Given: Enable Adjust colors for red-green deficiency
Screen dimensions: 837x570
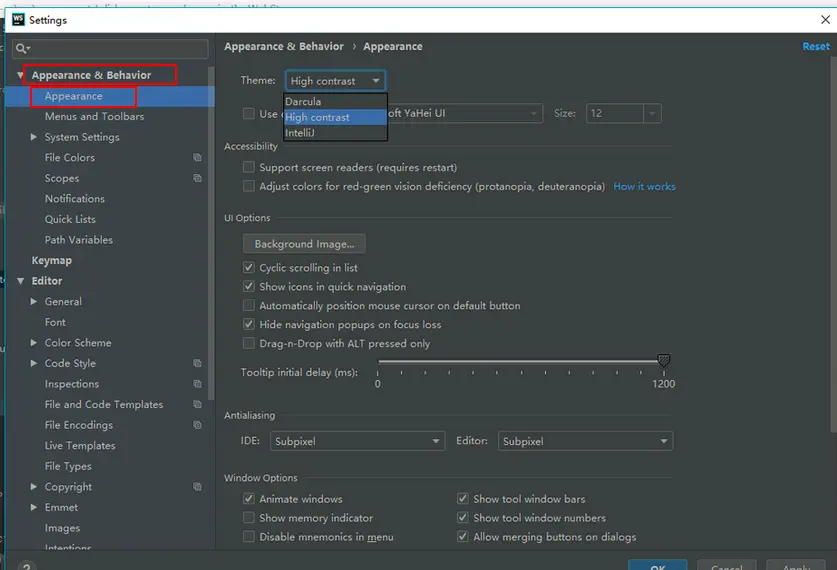Looking at the screenshot, I should tap(249, 186).
